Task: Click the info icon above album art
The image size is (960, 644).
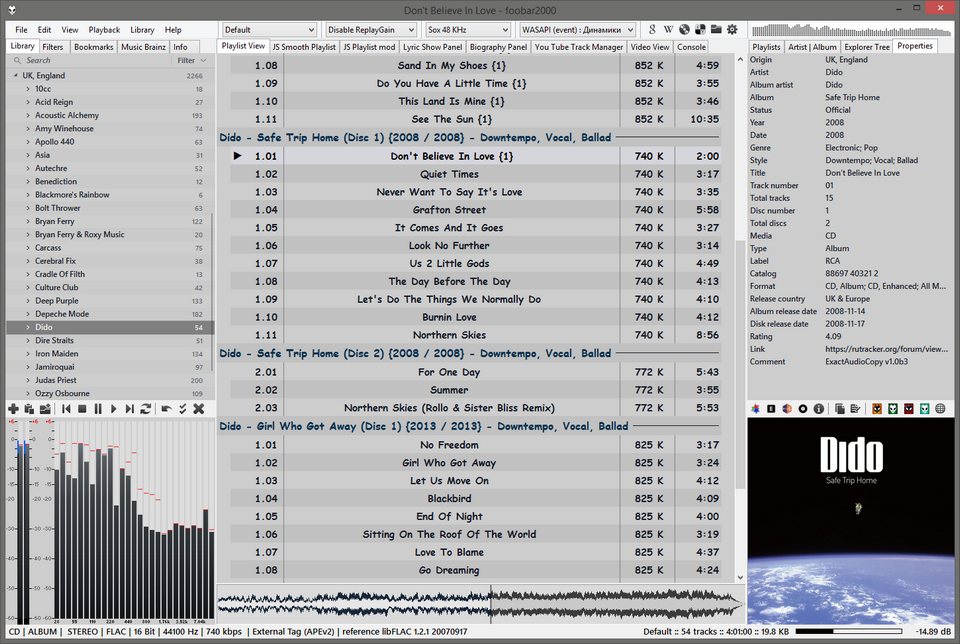Action: pos(819,408)
